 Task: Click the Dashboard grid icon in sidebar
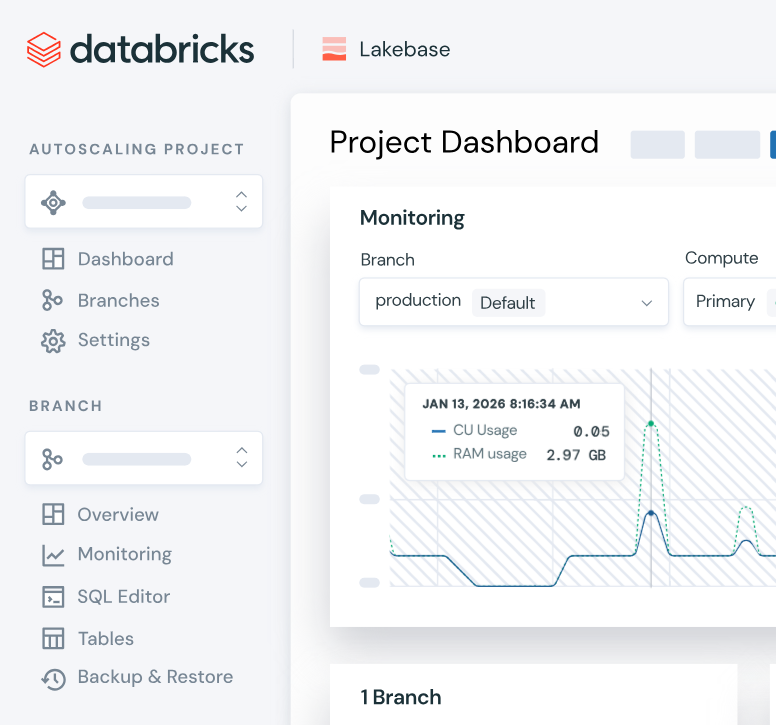tap(53, 259)
